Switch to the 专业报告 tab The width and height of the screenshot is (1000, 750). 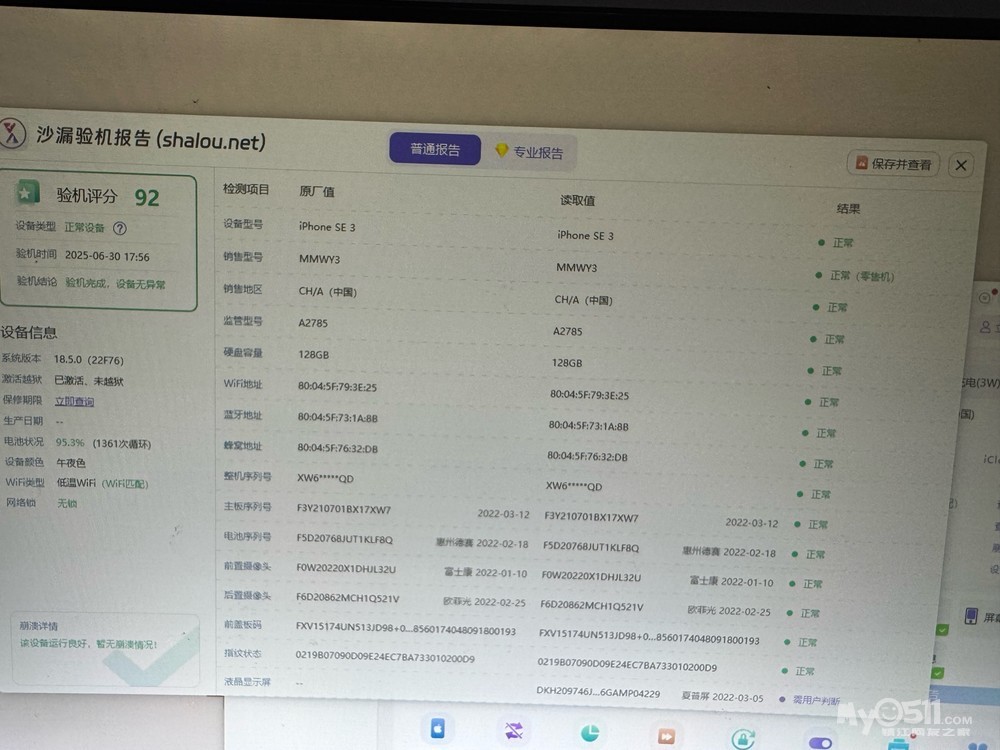pyautogui.click(x=529, y=153)
